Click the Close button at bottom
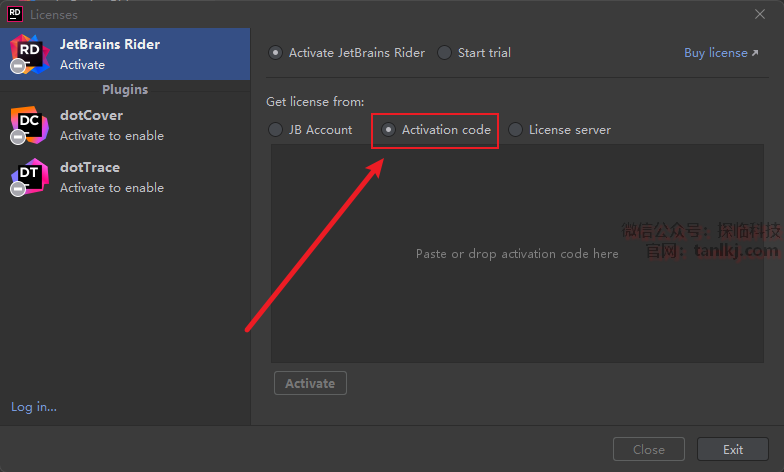 pos(648,449)
